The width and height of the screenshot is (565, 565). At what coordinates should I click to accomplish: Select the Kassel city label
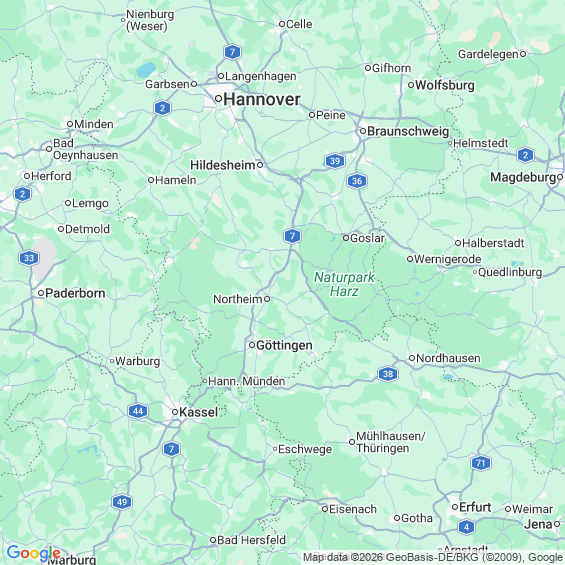pyautogui.click(x=199, y=412)
